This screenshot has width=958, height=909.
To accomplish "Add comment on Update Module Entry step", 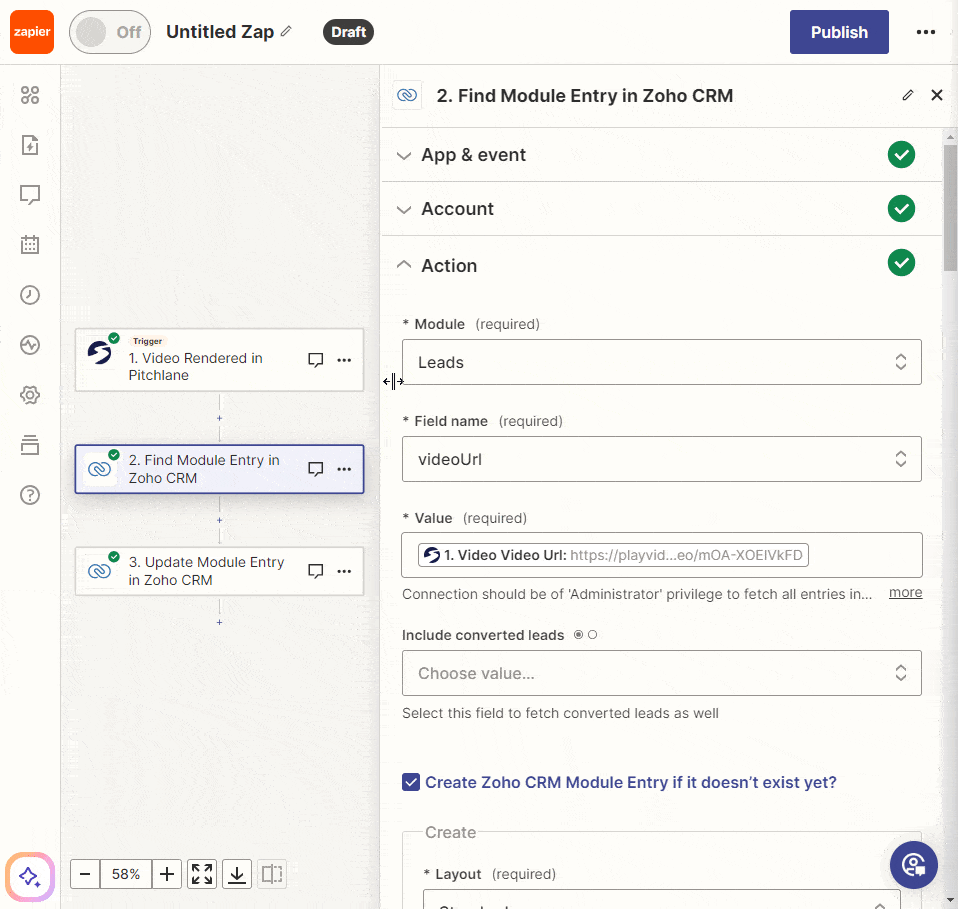I will coord(315,571).
